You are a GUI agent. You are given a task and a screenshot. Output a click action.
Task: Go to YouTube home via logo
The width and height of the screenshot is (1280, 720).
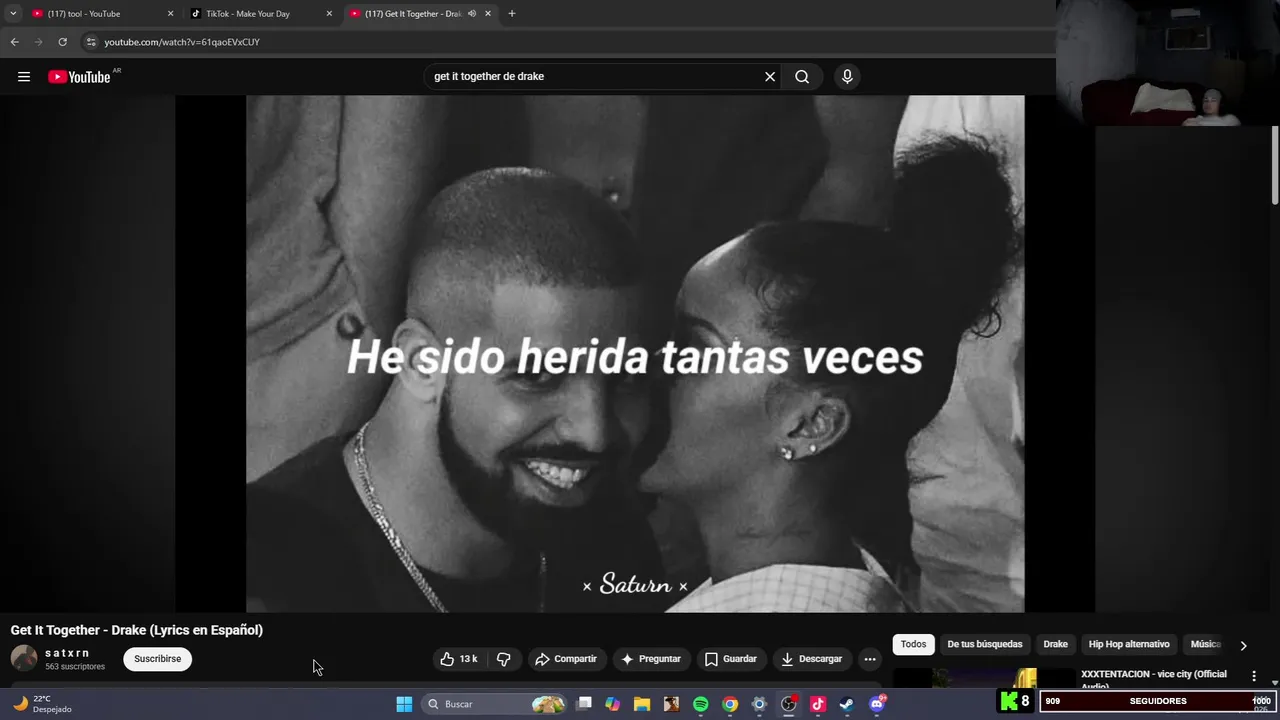coord(79,77)
